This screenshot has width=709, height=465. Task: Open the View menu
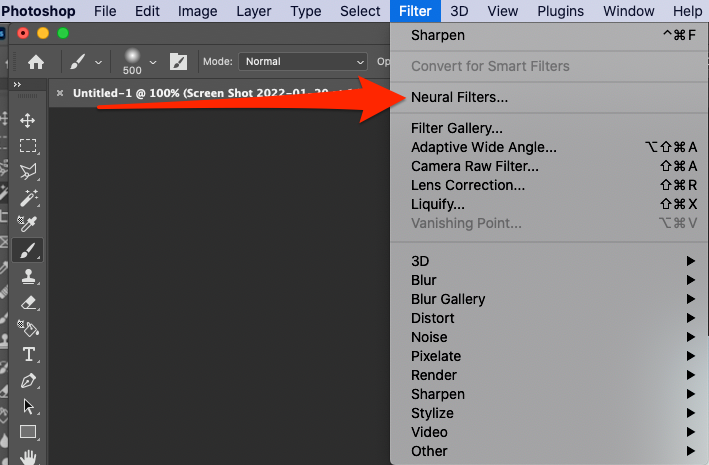502,11
